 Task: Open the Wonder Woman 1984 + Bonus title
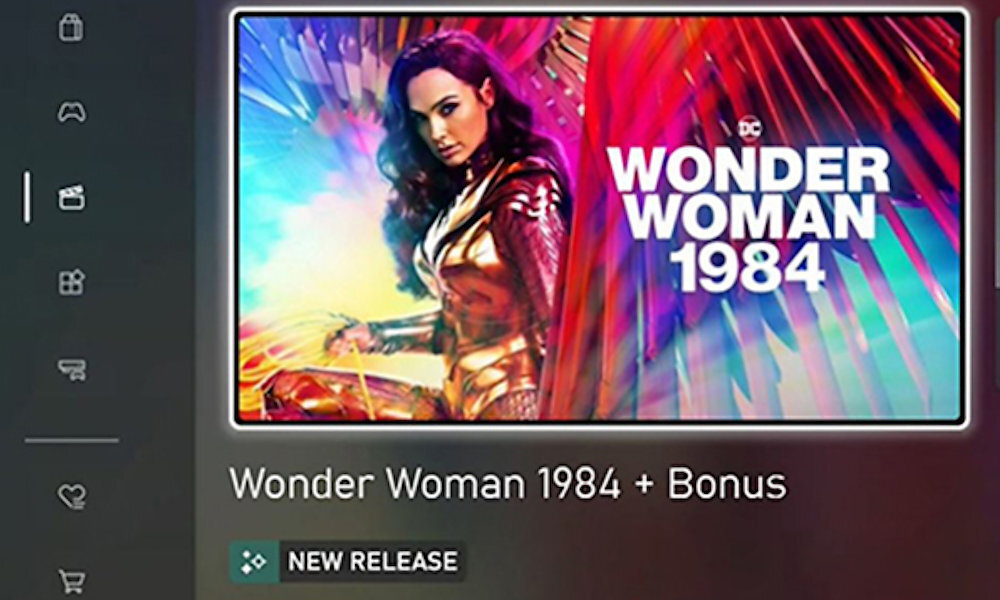(508, 483)
